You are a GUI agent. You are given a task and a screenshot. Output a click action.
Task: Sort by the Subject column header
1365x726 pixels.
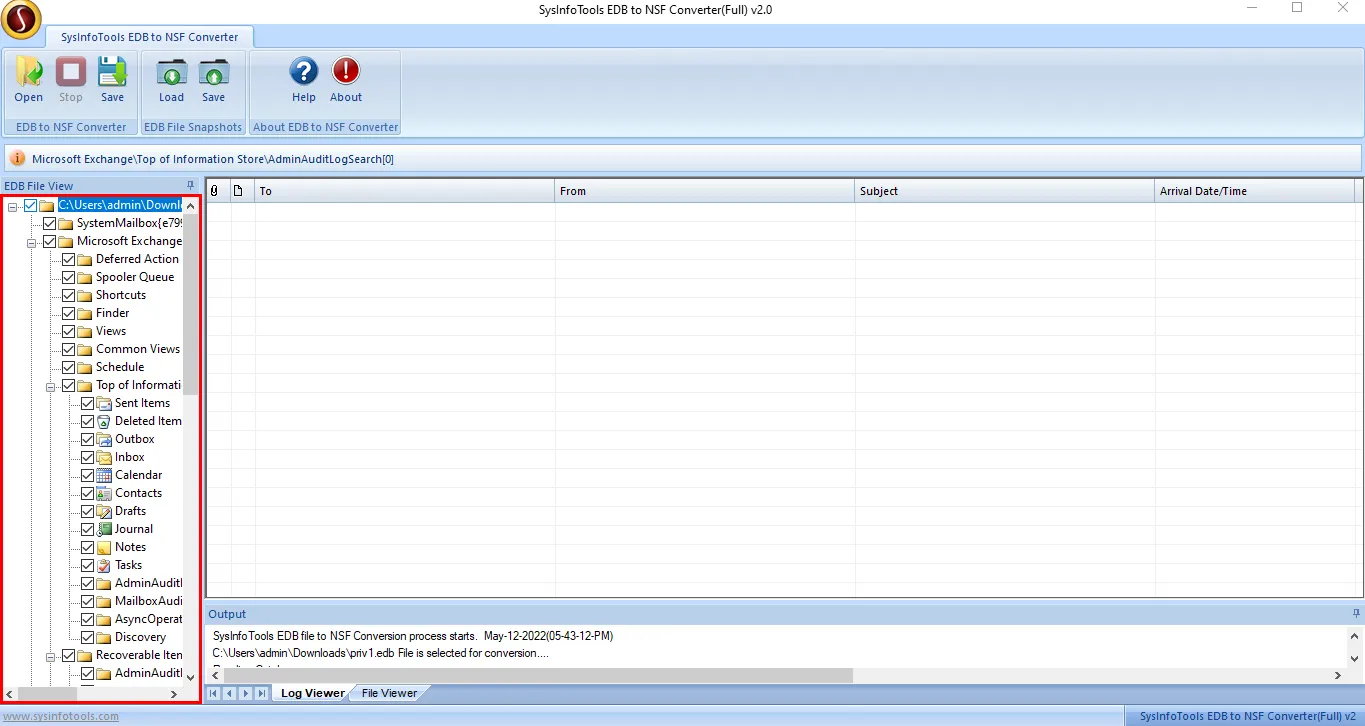pos(1004,191)
